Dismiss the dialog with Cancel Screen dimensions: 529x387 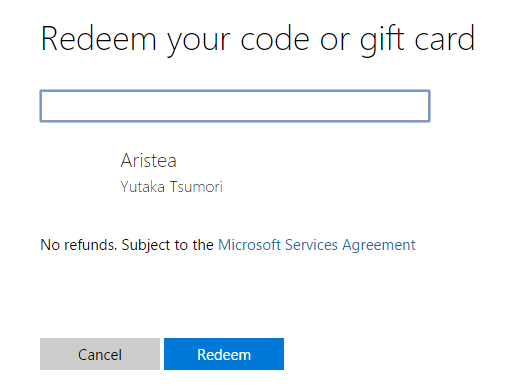[x=100, y=354]
